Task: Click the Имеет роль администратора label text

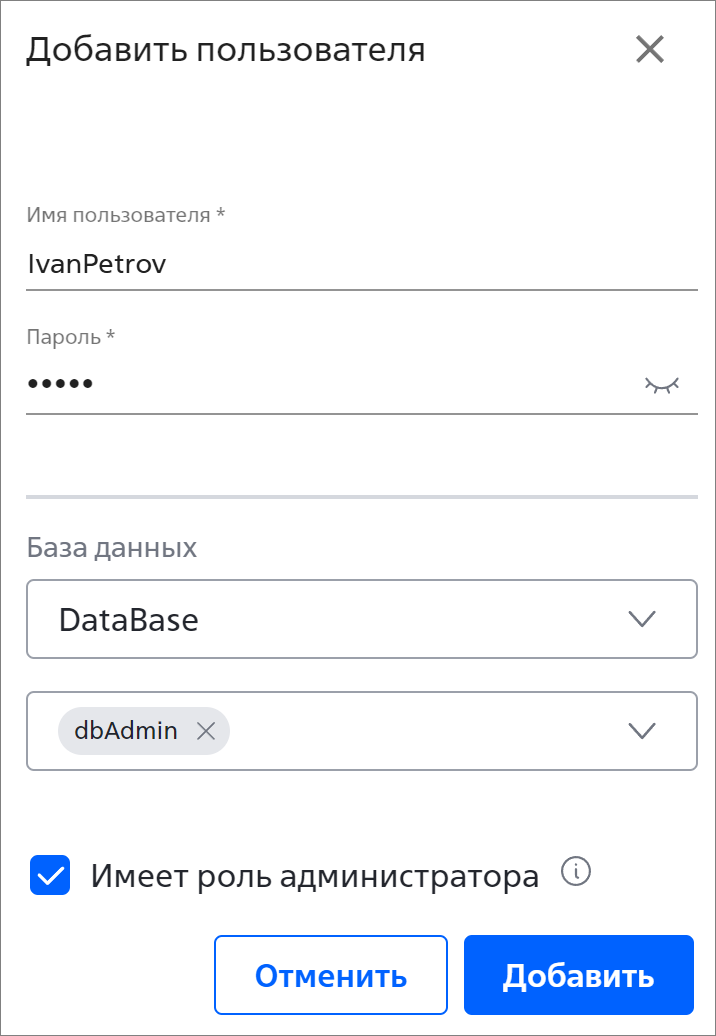Action: coord(315,876)
